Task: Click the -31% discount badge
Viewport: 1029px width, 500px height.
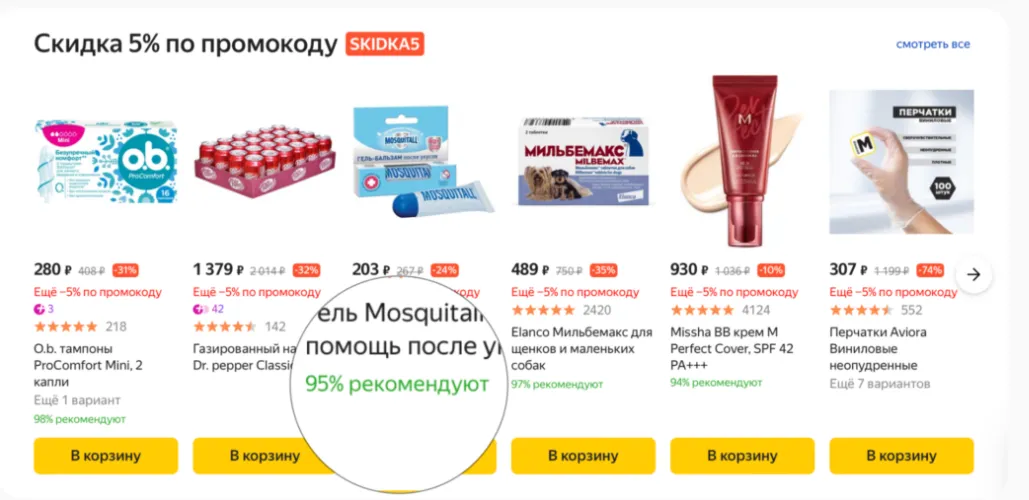Action: [x=125, y=270]
